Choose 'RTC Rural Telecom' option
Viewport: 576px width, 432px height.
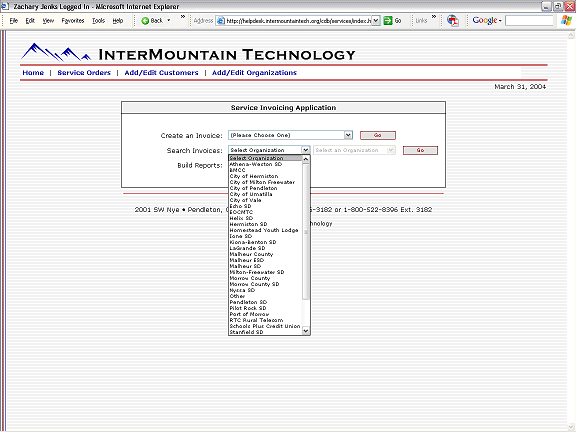pyautogui.click(x=265, y=320)
